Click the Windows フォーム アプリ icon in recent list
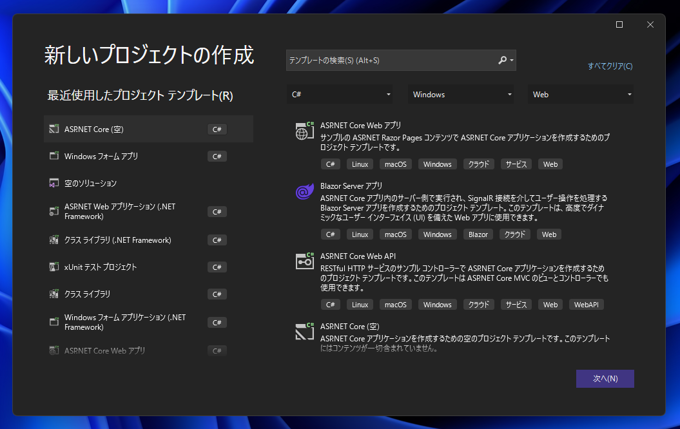Image resolution: width=680 pixels, height=429 pixels. pos(54,156)
